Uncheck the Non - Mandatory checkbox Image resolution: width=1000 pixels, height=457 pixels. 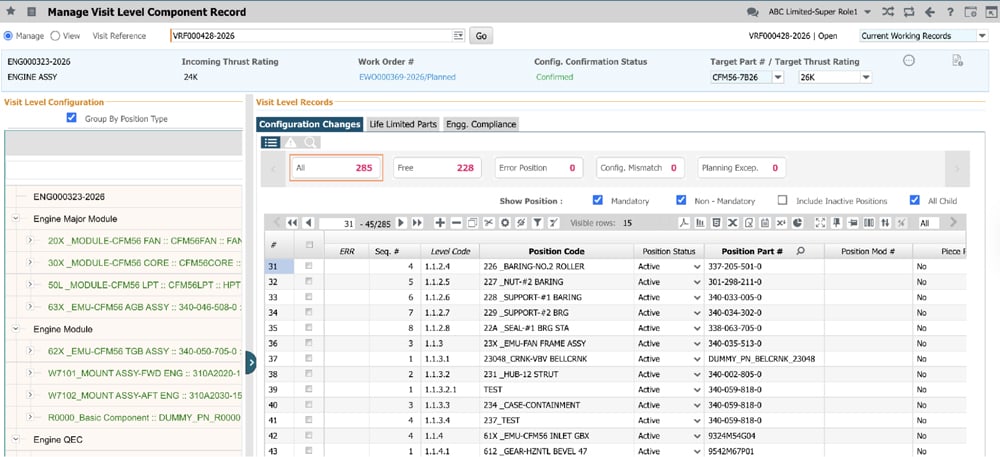click(681, 200)
